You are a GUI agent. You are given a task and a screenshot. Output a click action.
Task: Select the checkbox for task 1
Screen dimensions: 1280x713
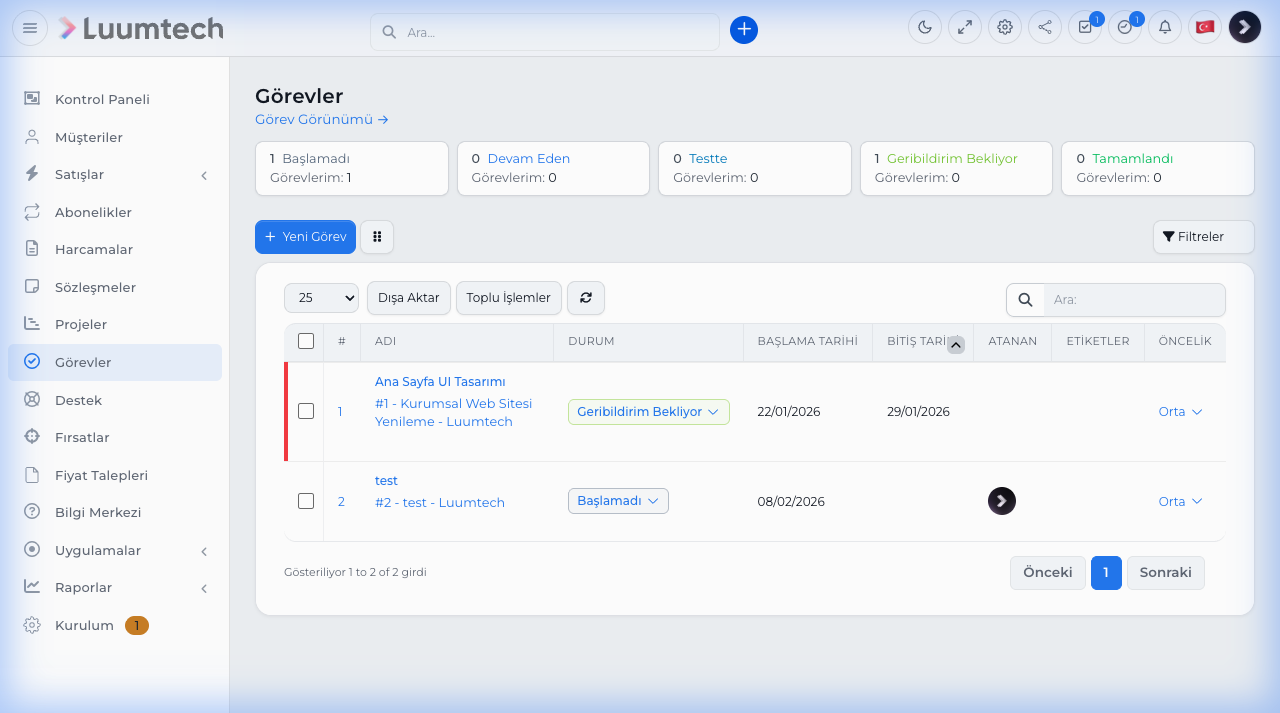point(306,411)
